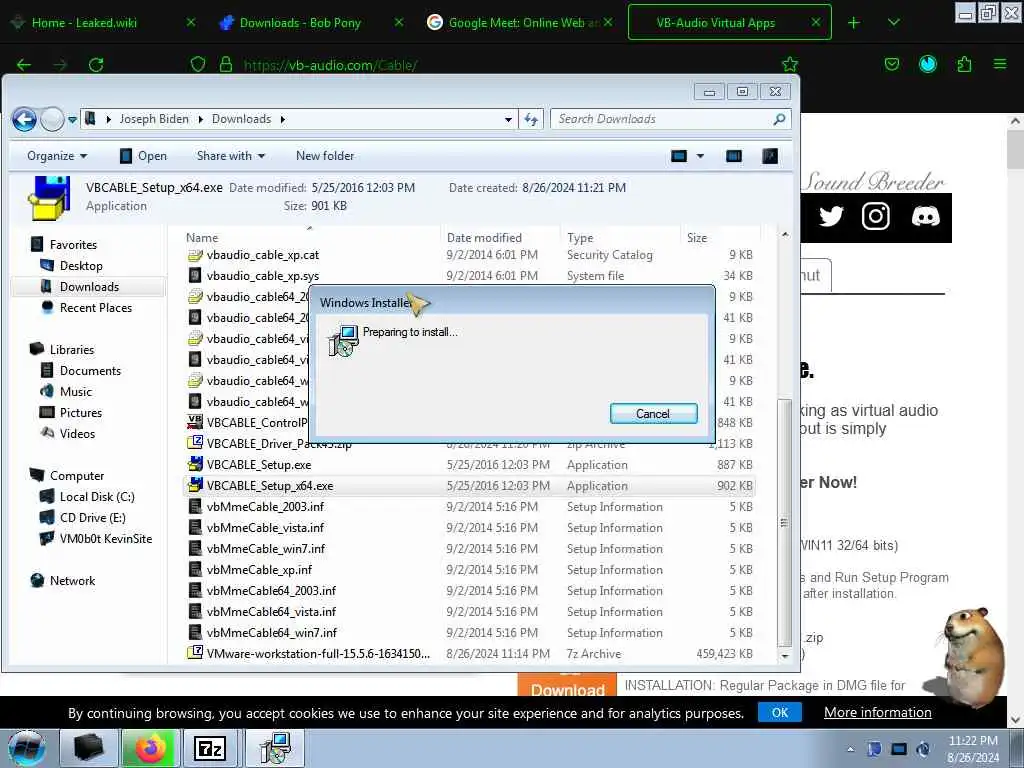The image size is (1024, 768).
Task: Click Explorer back navigation arrow
Action: point(25,120)
